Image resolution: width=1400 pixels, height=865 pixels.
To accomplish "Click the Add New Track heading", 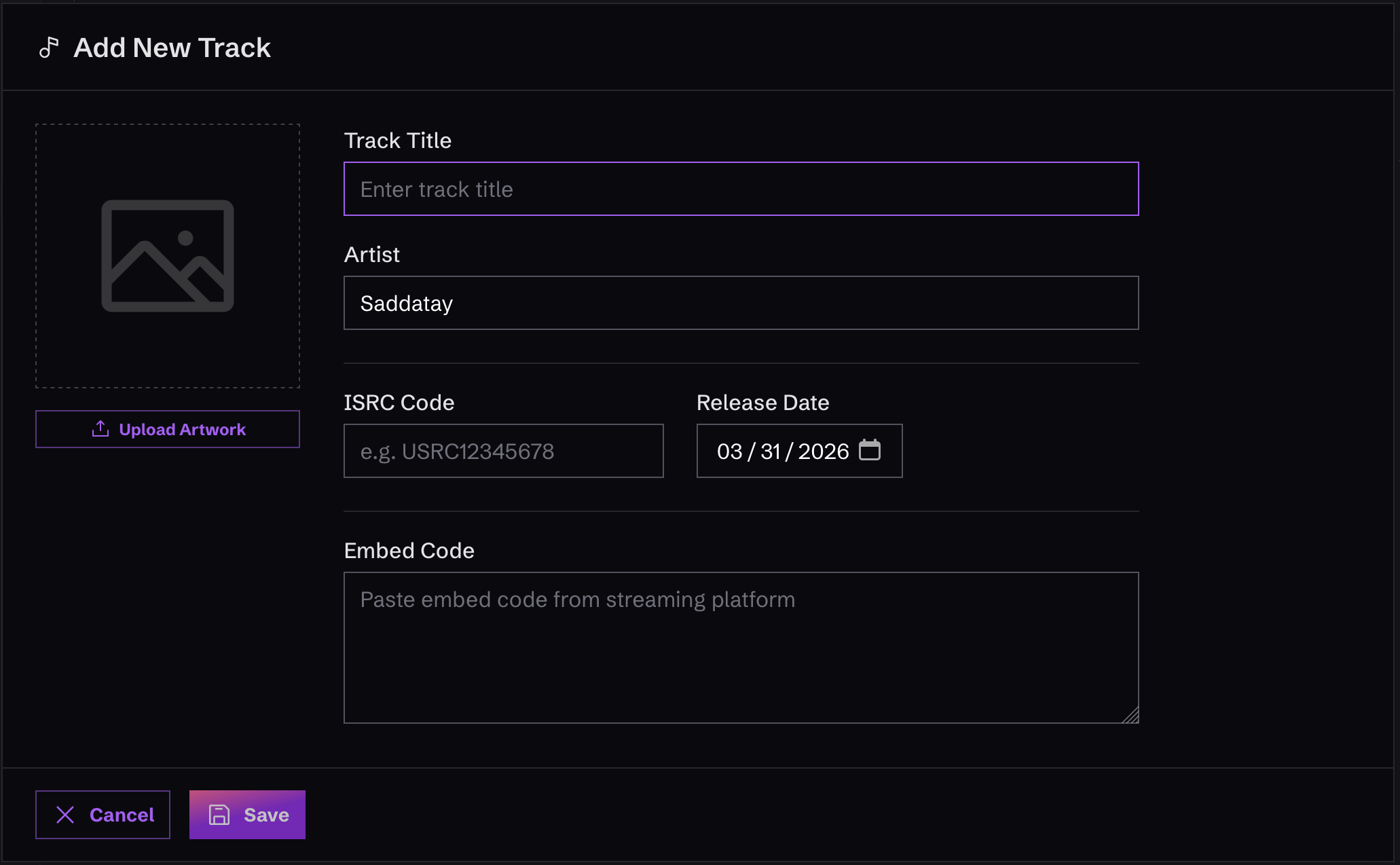I will click(x=172, y=48).
